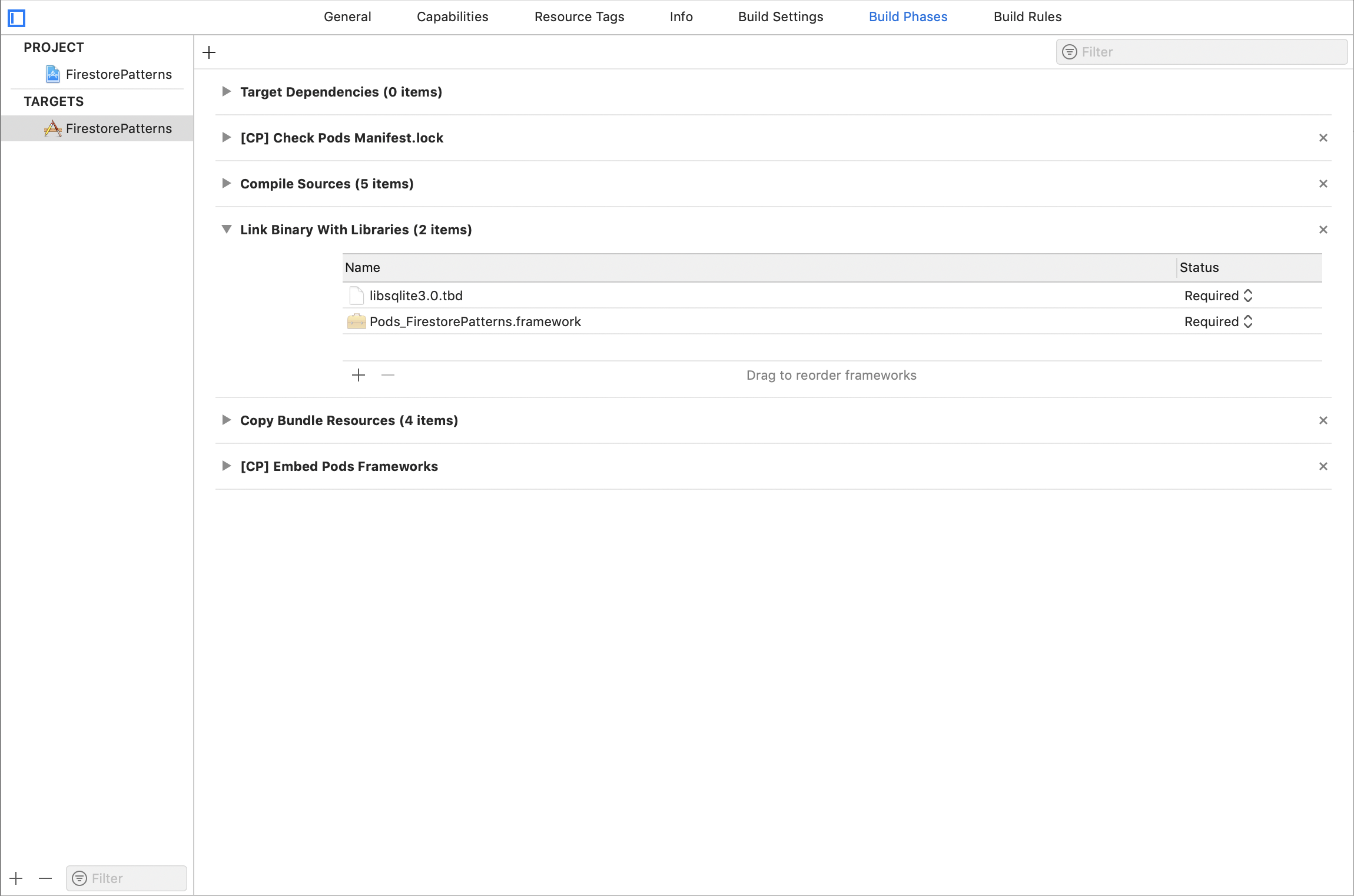Toggle the navigator panel visibility icon
The image size is (1354, 896).
tap(17, 18)
